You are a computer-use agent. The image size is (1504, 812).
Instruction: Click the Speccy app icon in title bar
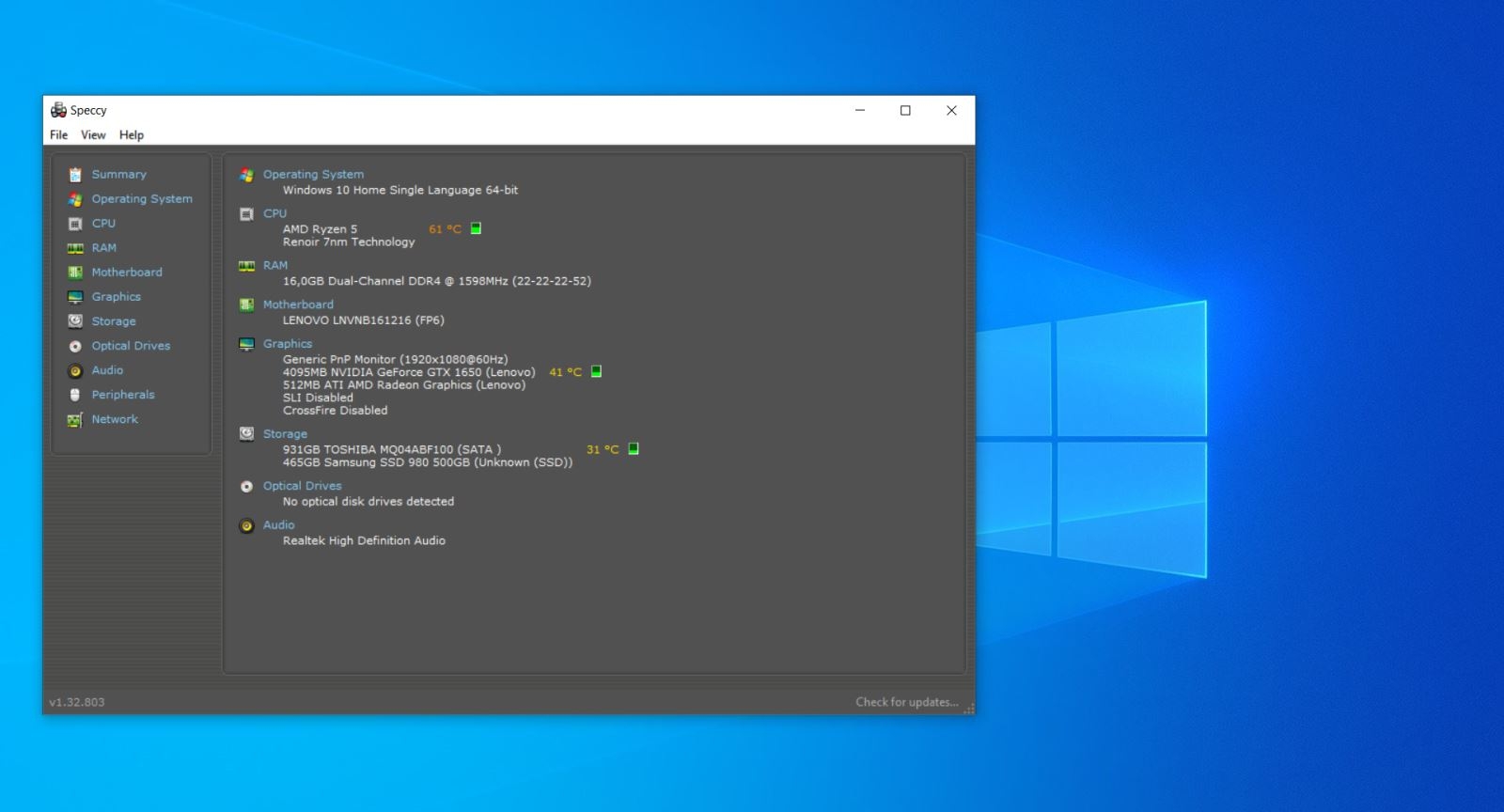[58, 110]
